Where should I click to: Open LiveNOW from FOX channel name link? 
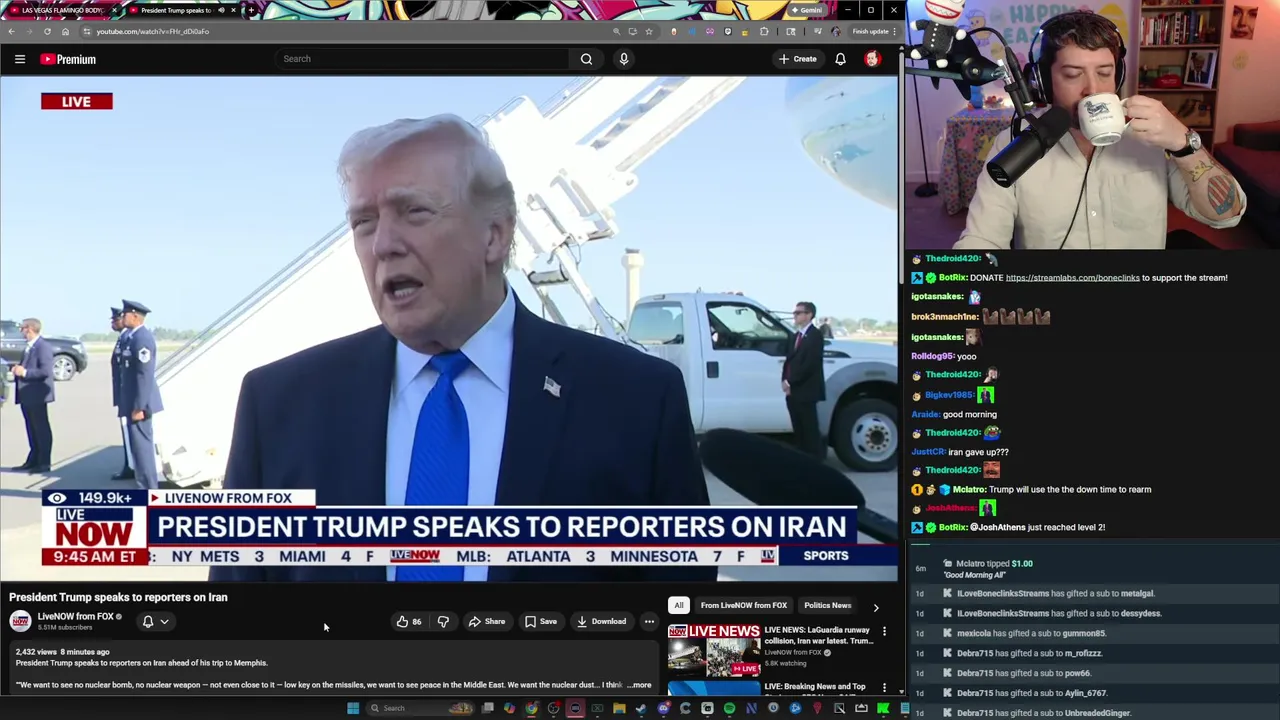click(x=76, y=617)
